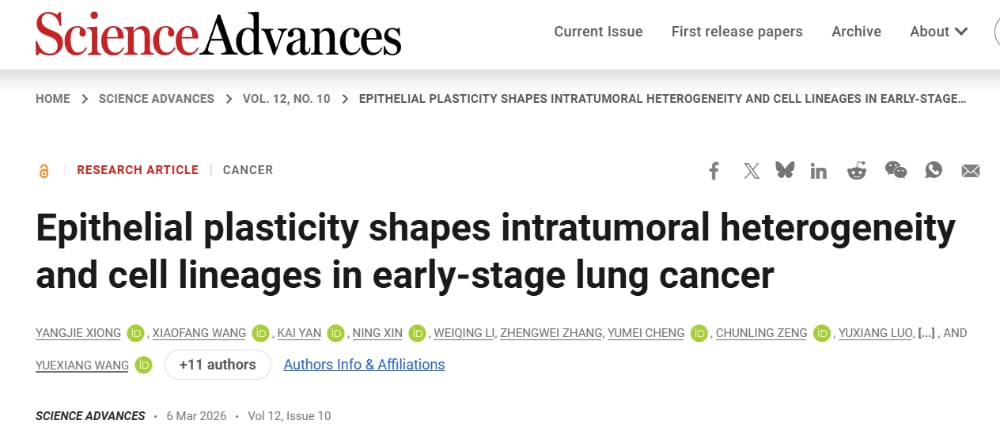
Task: Share article on WhatsApp
Action: [x=933, y=170]
